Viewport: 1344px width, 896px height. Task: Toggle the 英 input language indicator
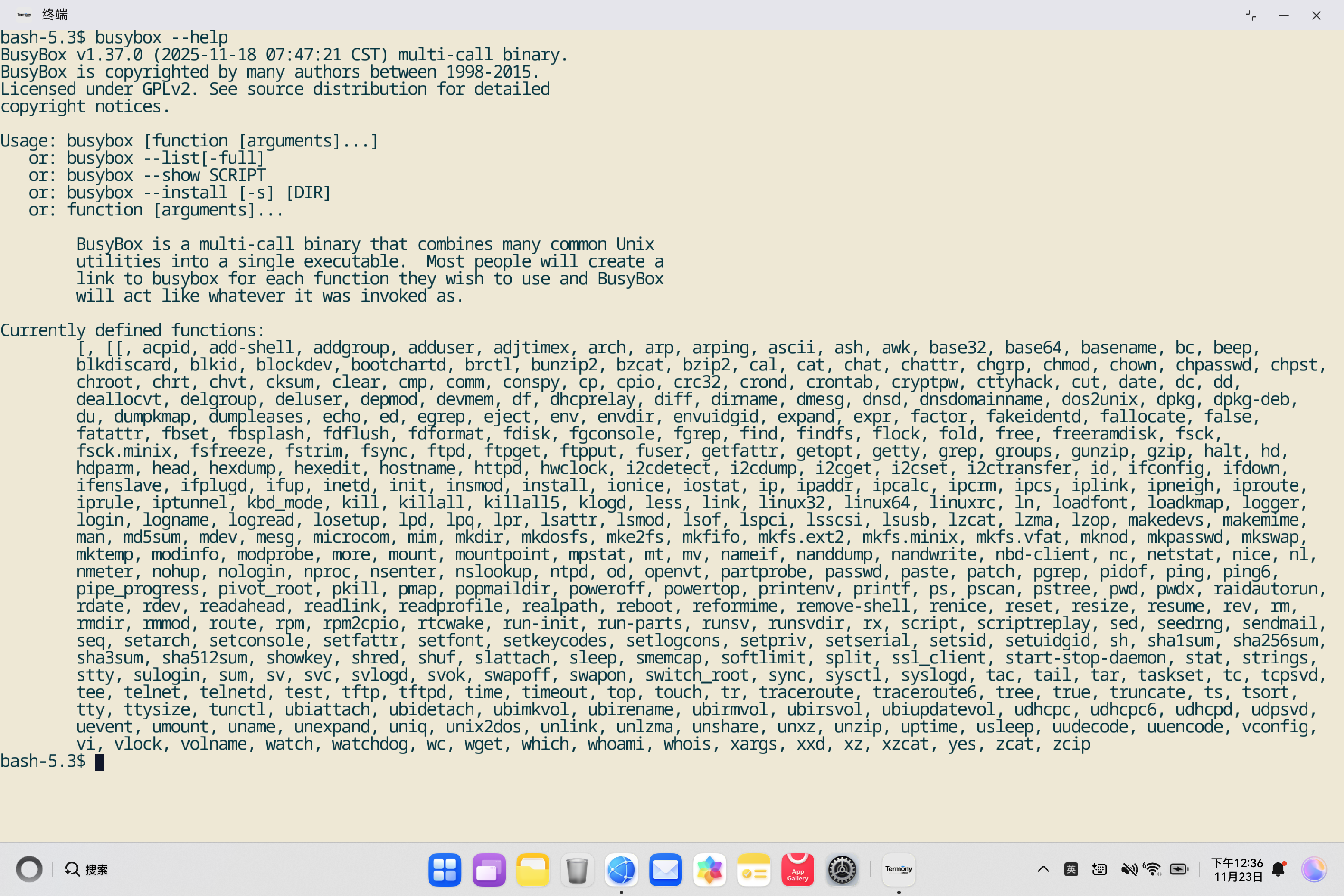point(1071,869)
